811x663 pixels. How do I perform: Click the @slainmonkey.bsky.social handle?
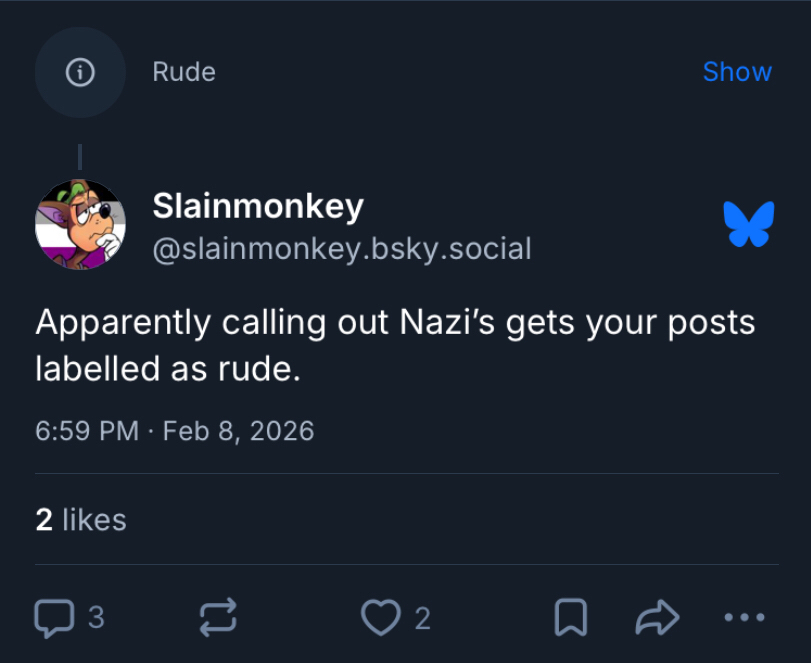click(341, 248)
